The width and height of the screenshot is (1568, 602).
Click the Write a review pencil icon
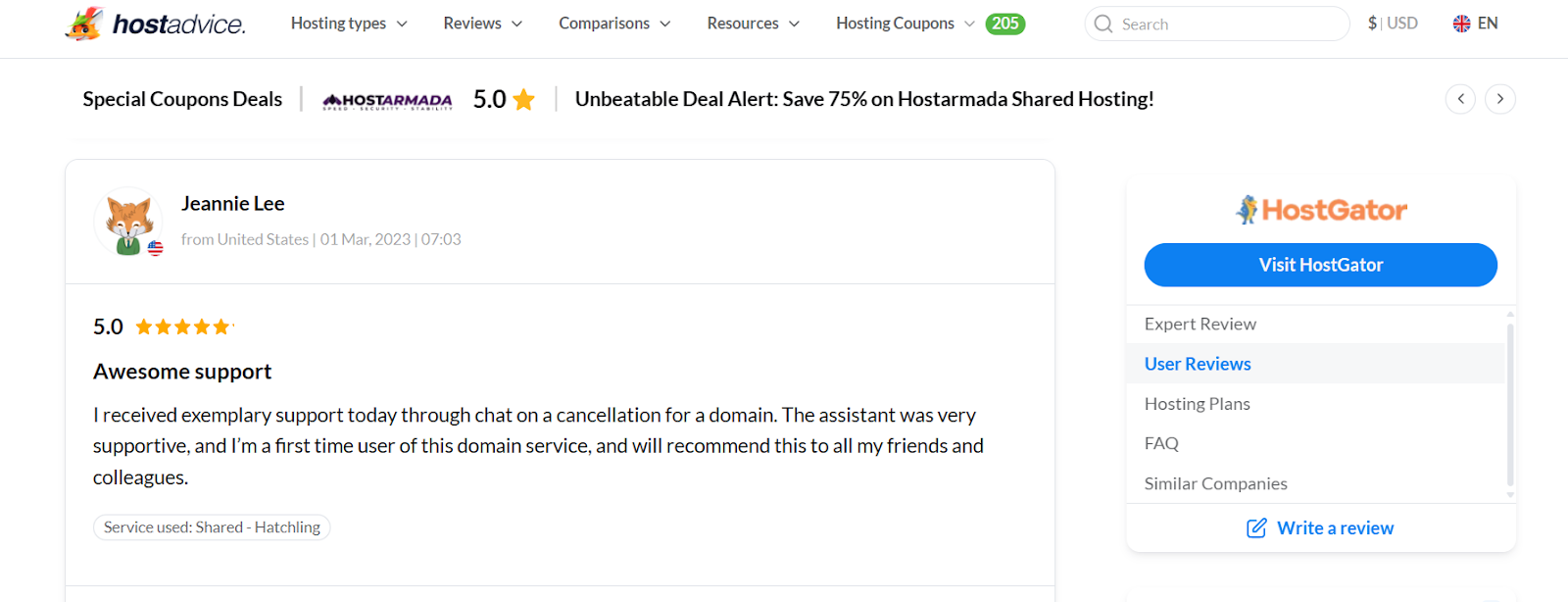click(1256, 528)
